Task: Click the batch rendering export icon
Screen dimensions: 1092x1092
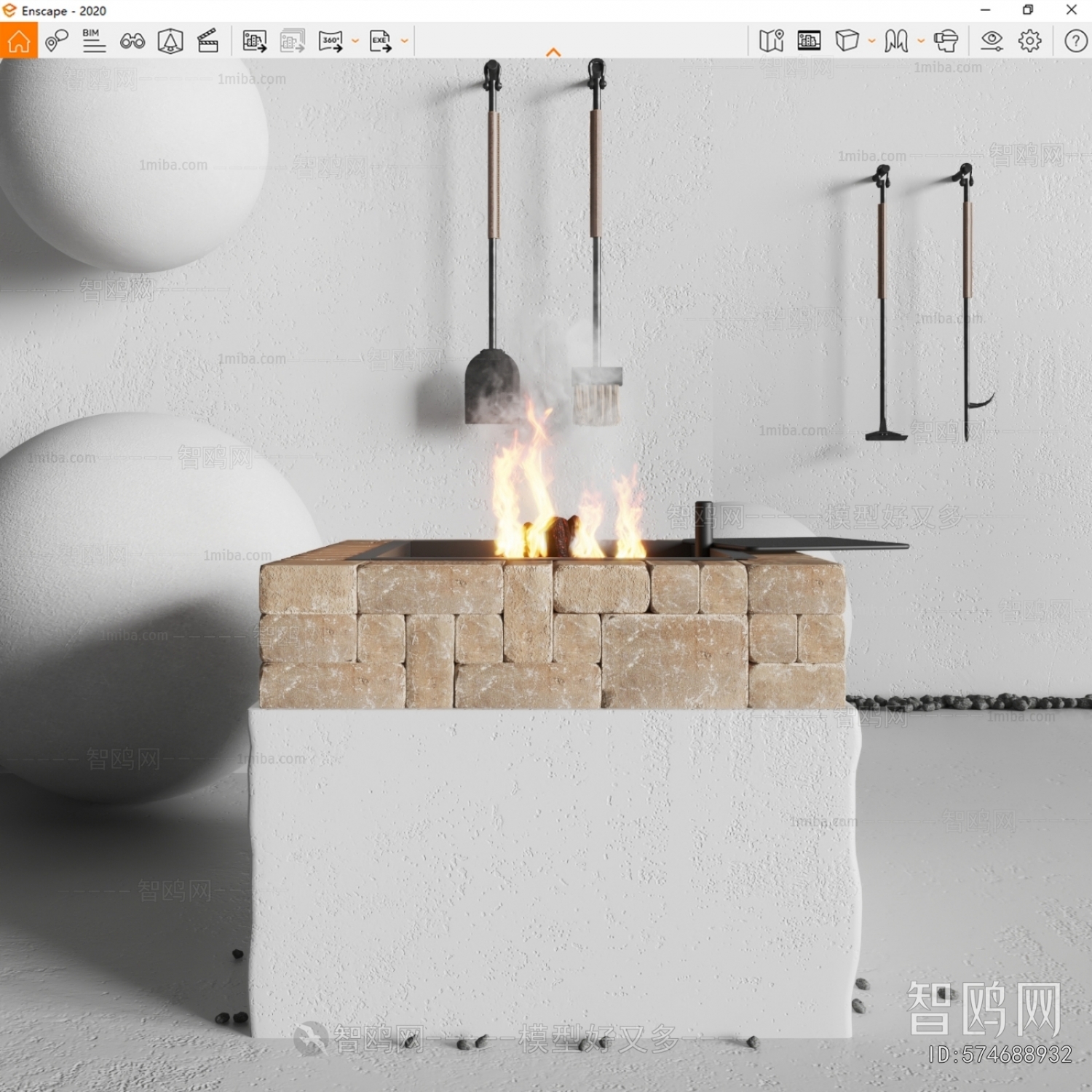Action: click(x=292, y=41)
